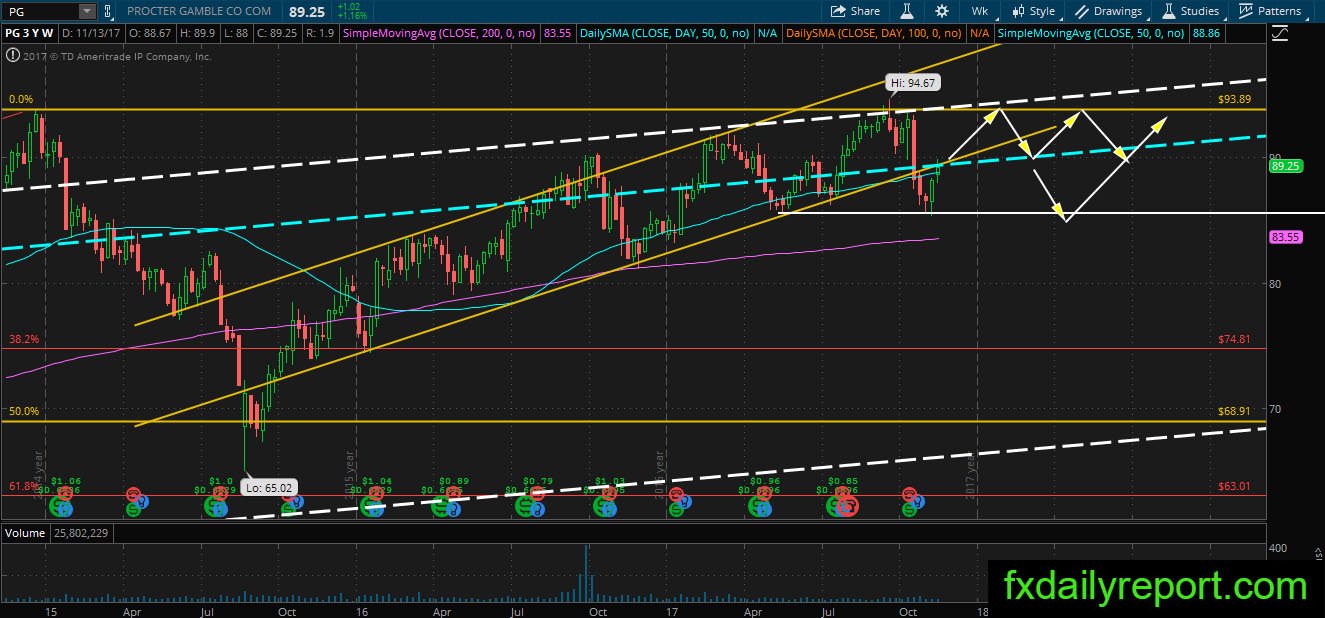Image resolution: width=1325 pixels, height=618 pixels.
Task: Click the 400 volume axis label
Action: click(1277, 548)
